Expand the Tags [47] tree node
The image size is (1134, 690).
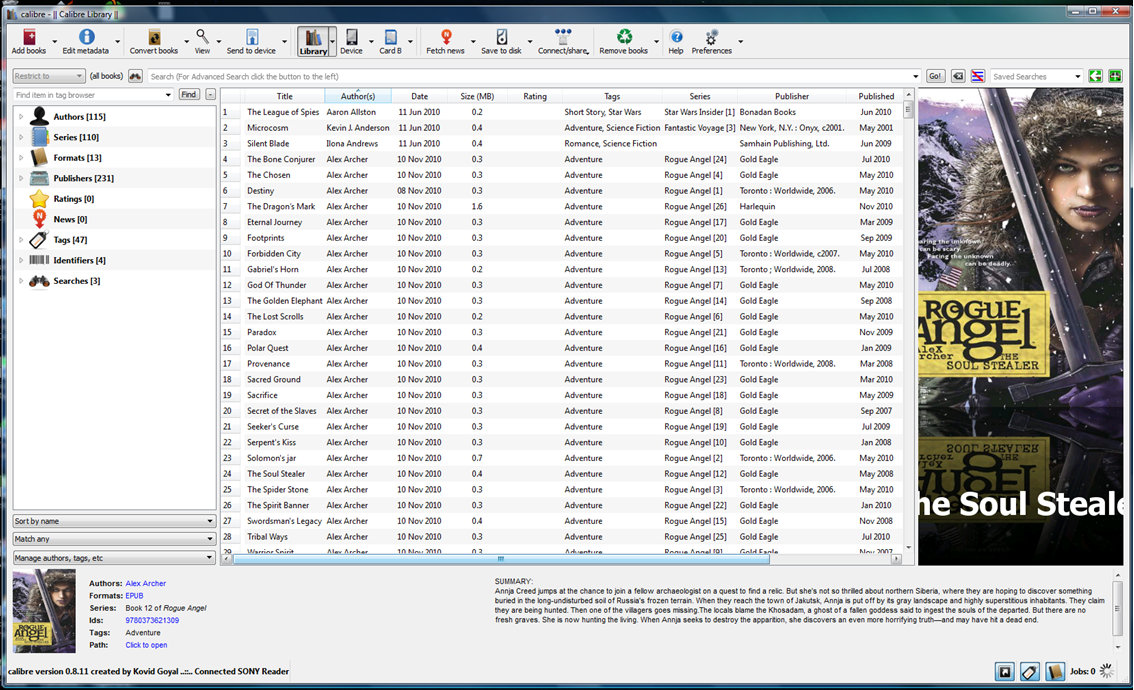tap(21, 239)
